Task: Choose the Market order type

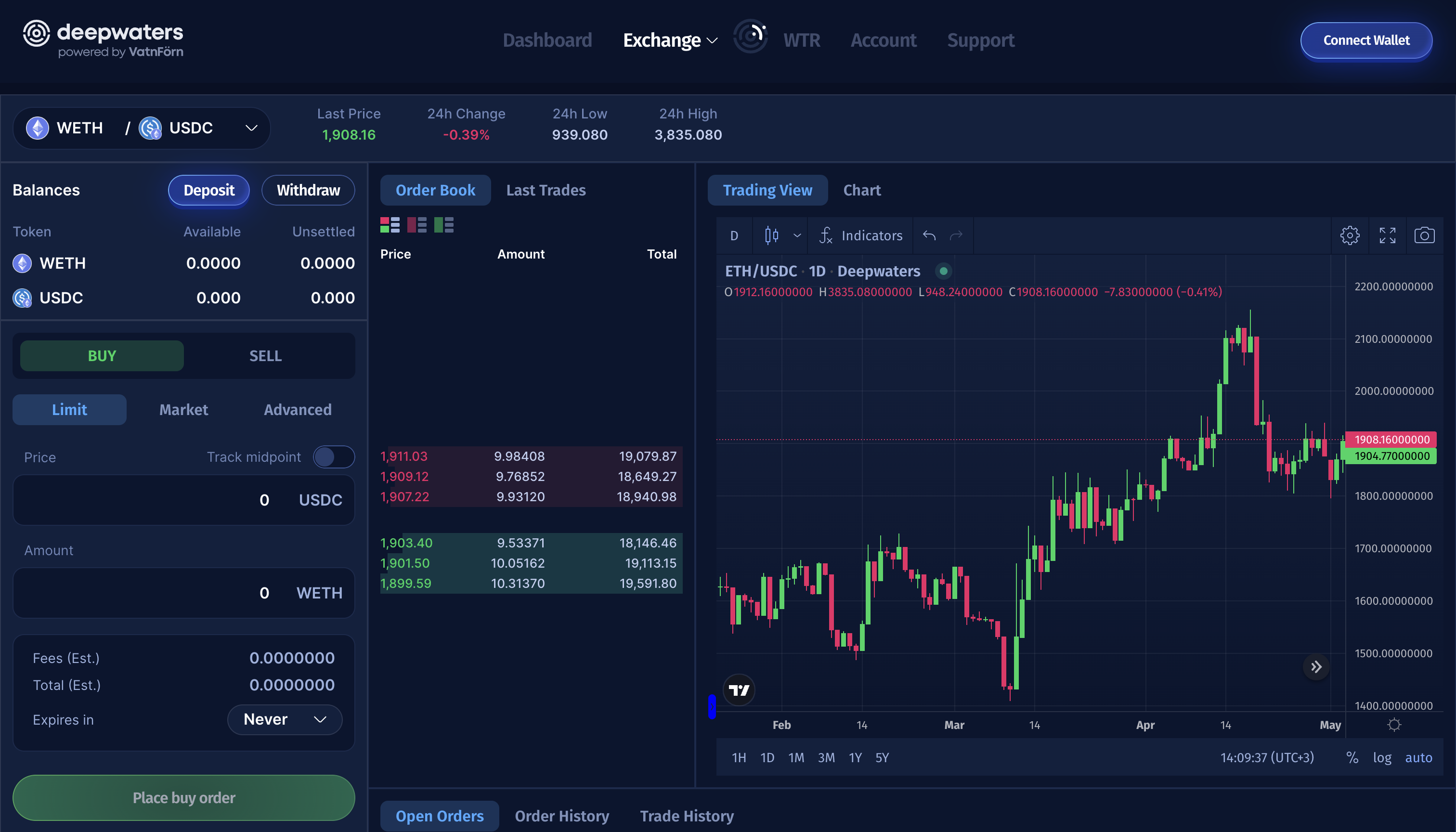Action: pyautogui.click(x=183, y=410)
